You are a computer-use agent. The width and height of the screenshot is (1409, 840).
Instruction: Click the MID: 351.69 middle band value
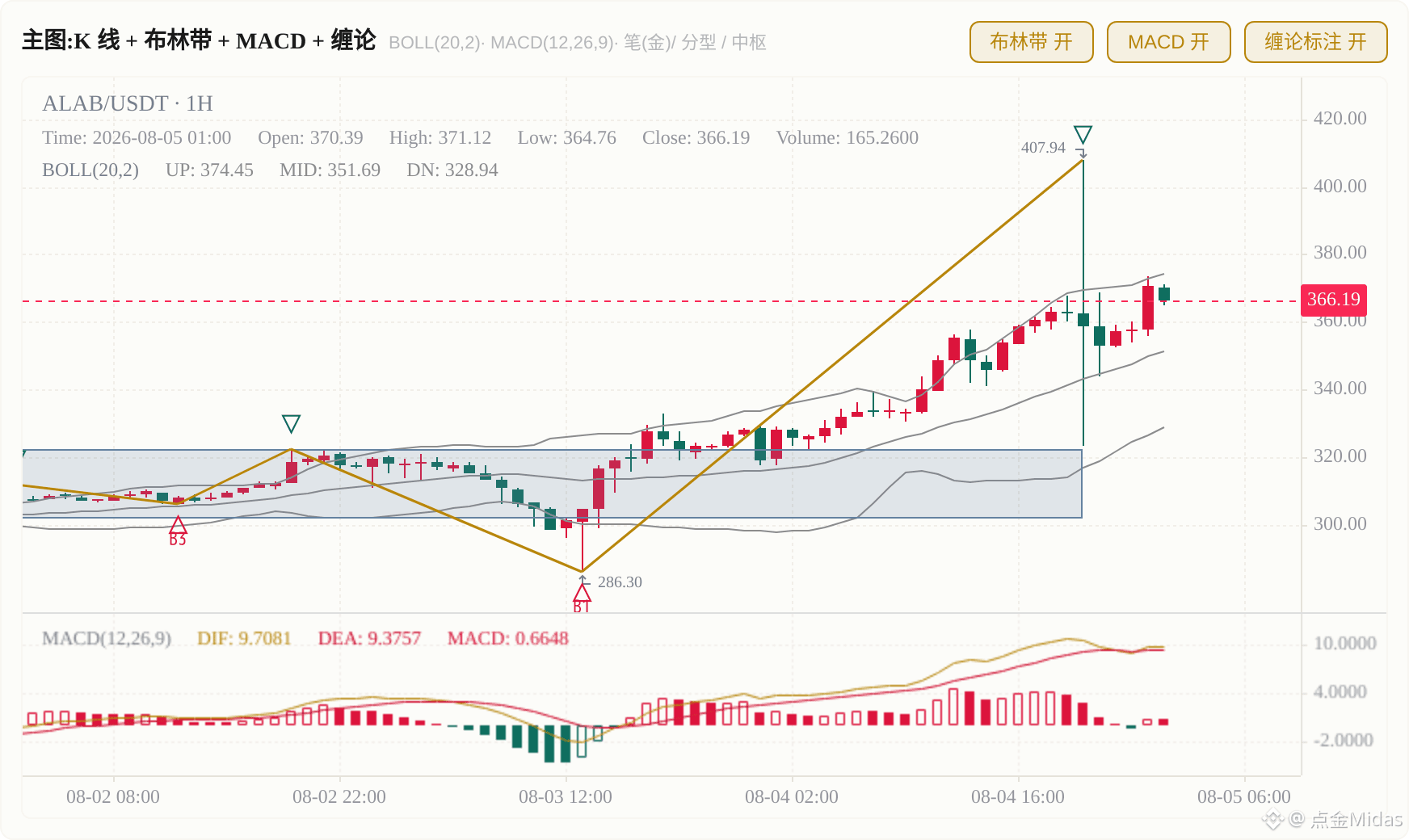pos(330,170)
